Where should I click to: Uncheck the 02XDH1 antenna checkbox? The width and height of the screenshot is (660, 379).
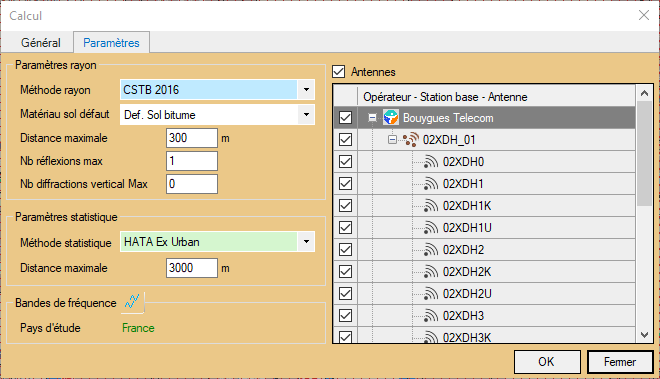(346, 184)
